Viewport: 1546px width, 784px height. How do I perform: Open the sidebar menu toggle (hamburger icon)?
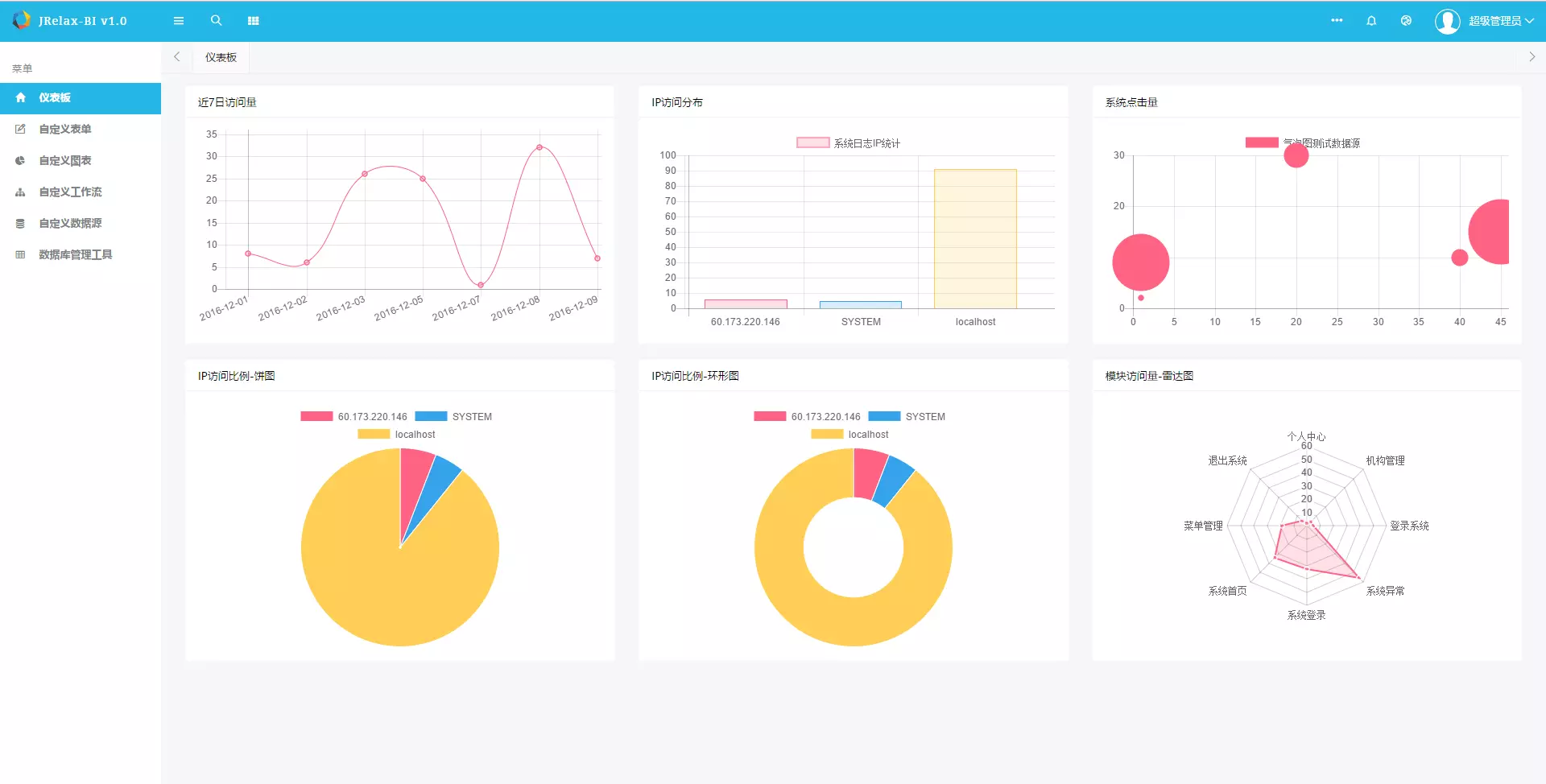[179, 20]
